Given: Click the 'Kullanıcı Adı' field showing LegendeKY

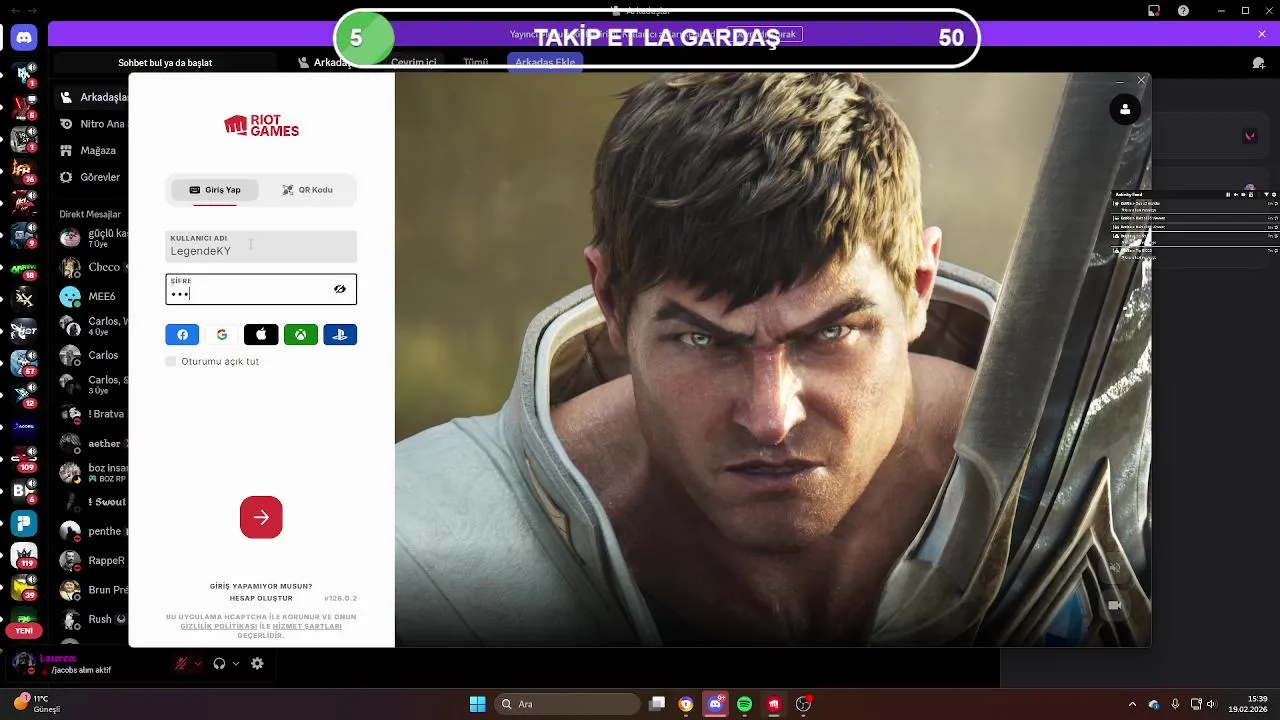Looking at the screenshot, I should tap(261, 246).
